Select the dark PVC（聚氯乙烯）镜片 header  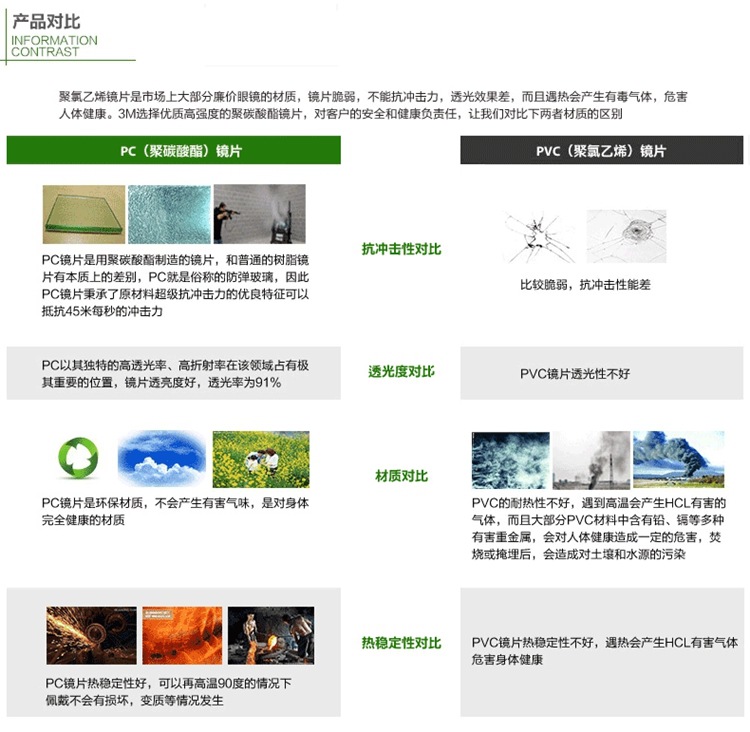coord(602,150)
